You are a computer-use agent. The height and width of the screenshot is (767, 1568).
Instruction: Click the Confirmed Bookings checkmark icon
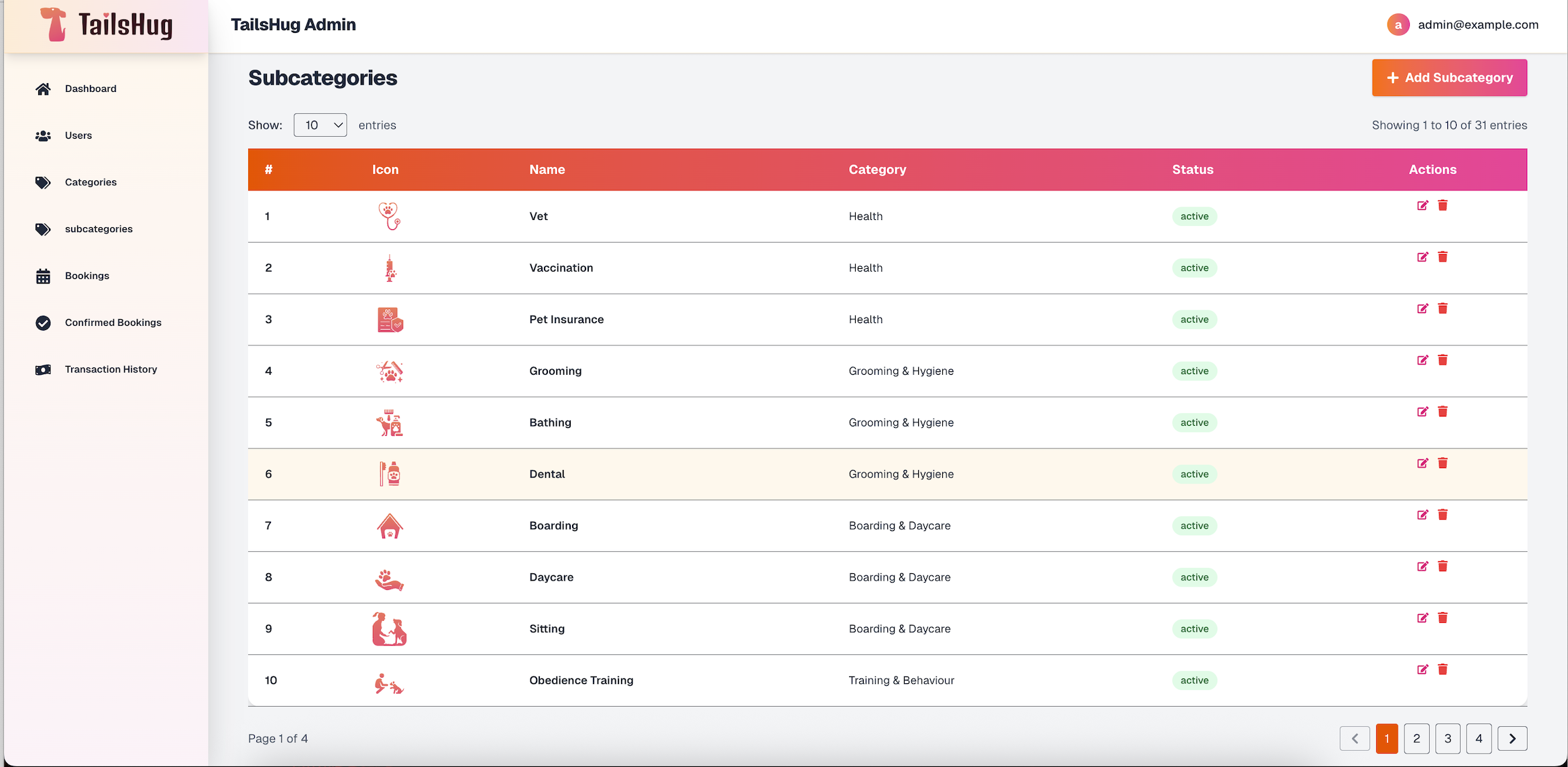tap(43, 322)
